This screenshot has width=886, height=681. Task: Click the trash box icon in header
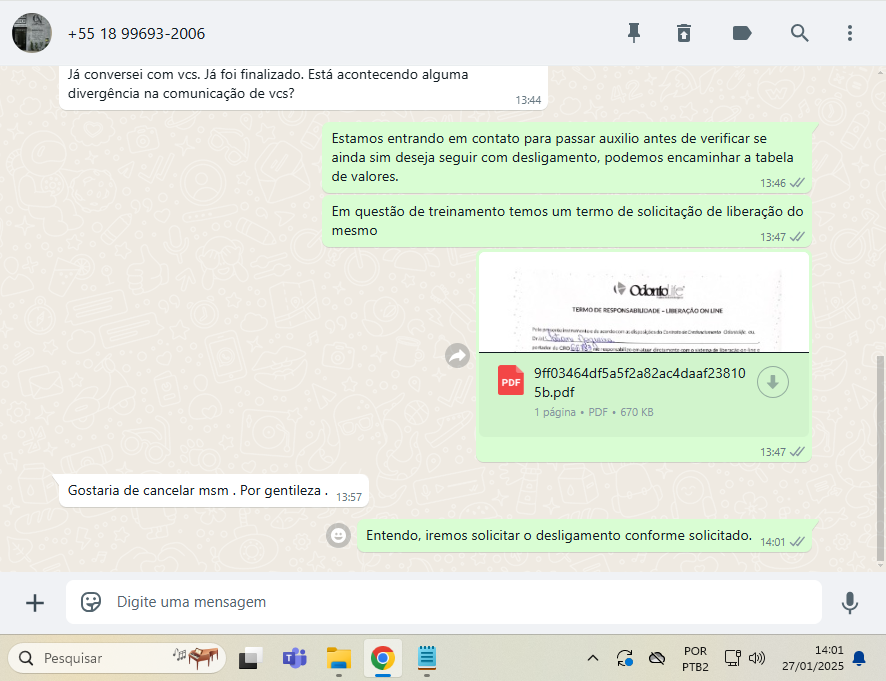[x=684, y=33]
